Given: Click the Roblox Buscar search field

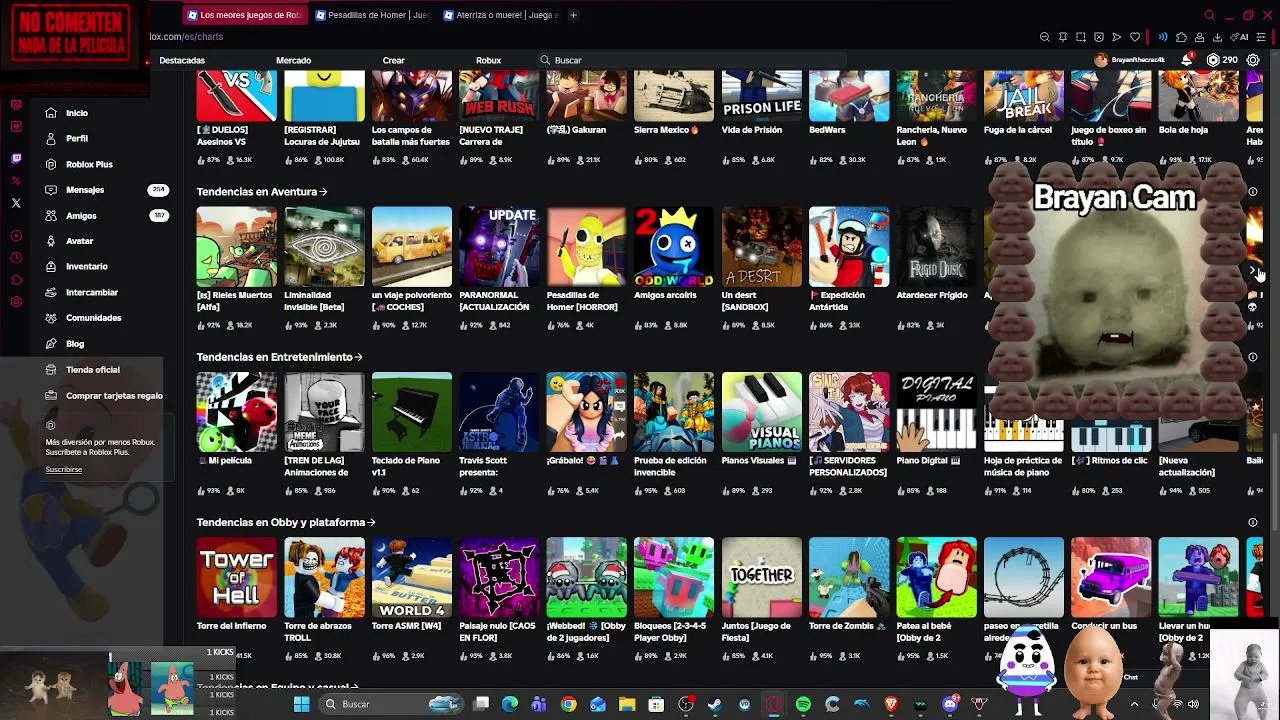Looking at the screenshot, I should coord(692,60).
